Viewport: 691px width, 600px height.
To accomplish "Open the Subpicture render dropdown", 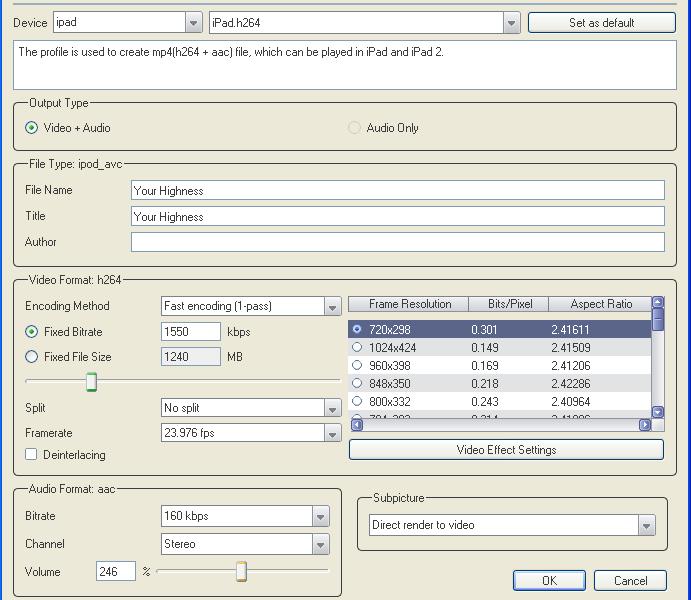I will point(646,526).
